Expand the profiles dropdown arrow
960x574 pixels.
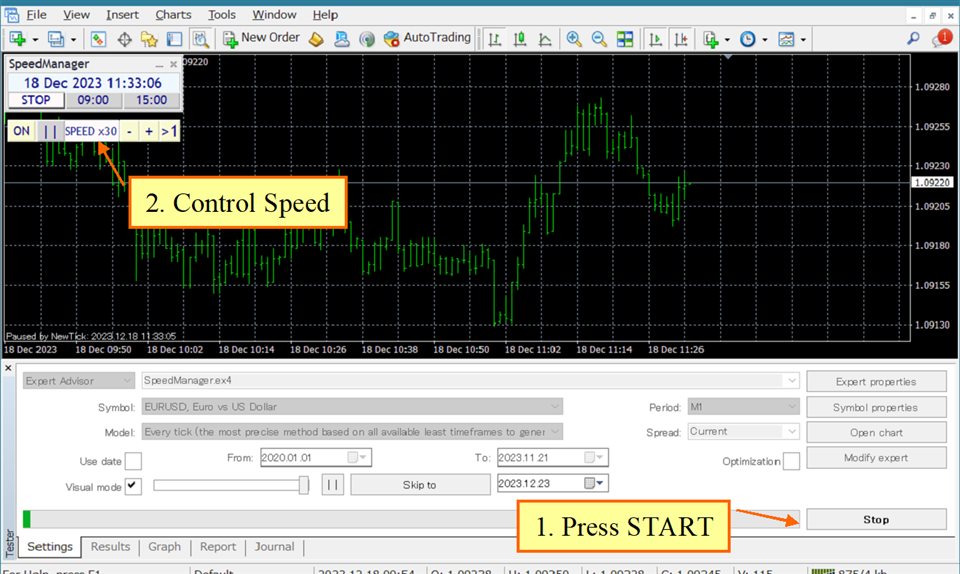(73, 40)
